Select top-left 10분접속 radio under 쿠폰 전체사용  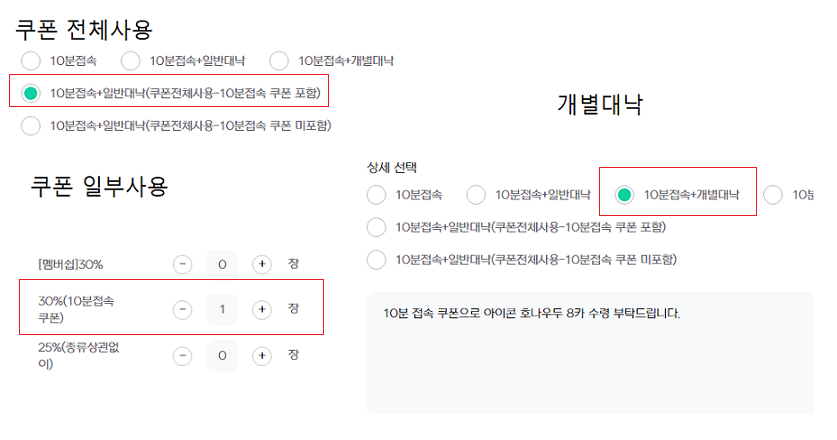[x=31, y=61]
